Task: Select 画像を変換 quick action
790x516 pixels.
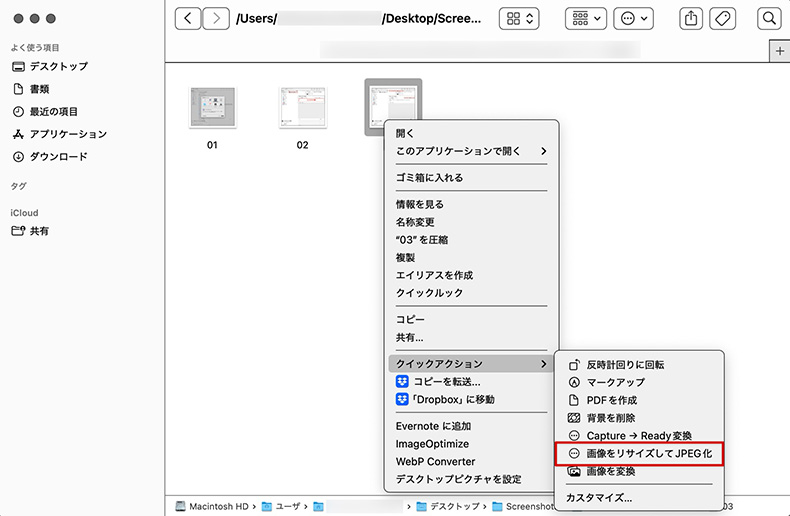Action: pyautogui.click(x=639, y=472)
